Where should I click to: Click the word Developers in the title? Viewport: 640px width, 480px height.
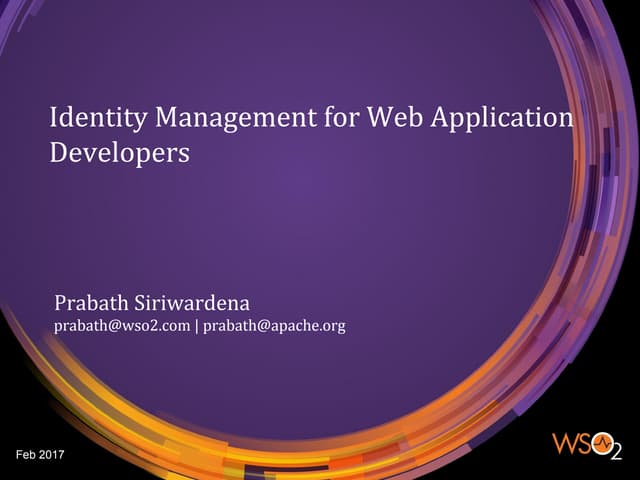click(119, 155)
